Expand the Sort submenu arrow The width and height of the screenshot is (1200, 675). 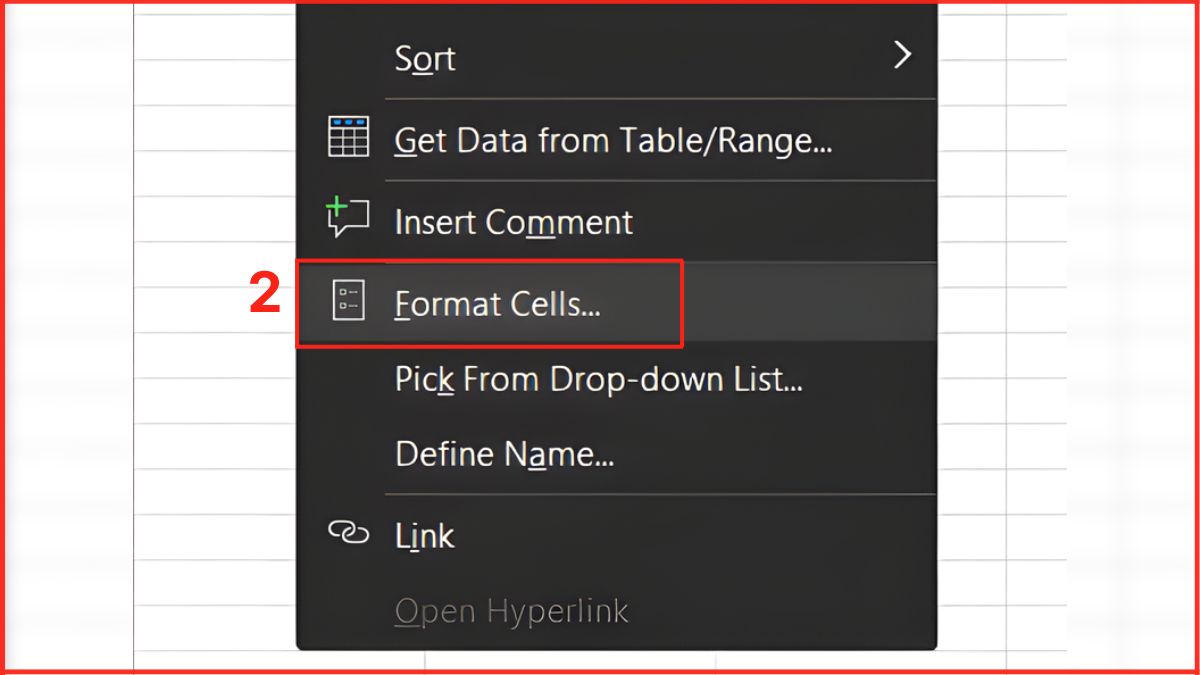(x=902, y=54)
